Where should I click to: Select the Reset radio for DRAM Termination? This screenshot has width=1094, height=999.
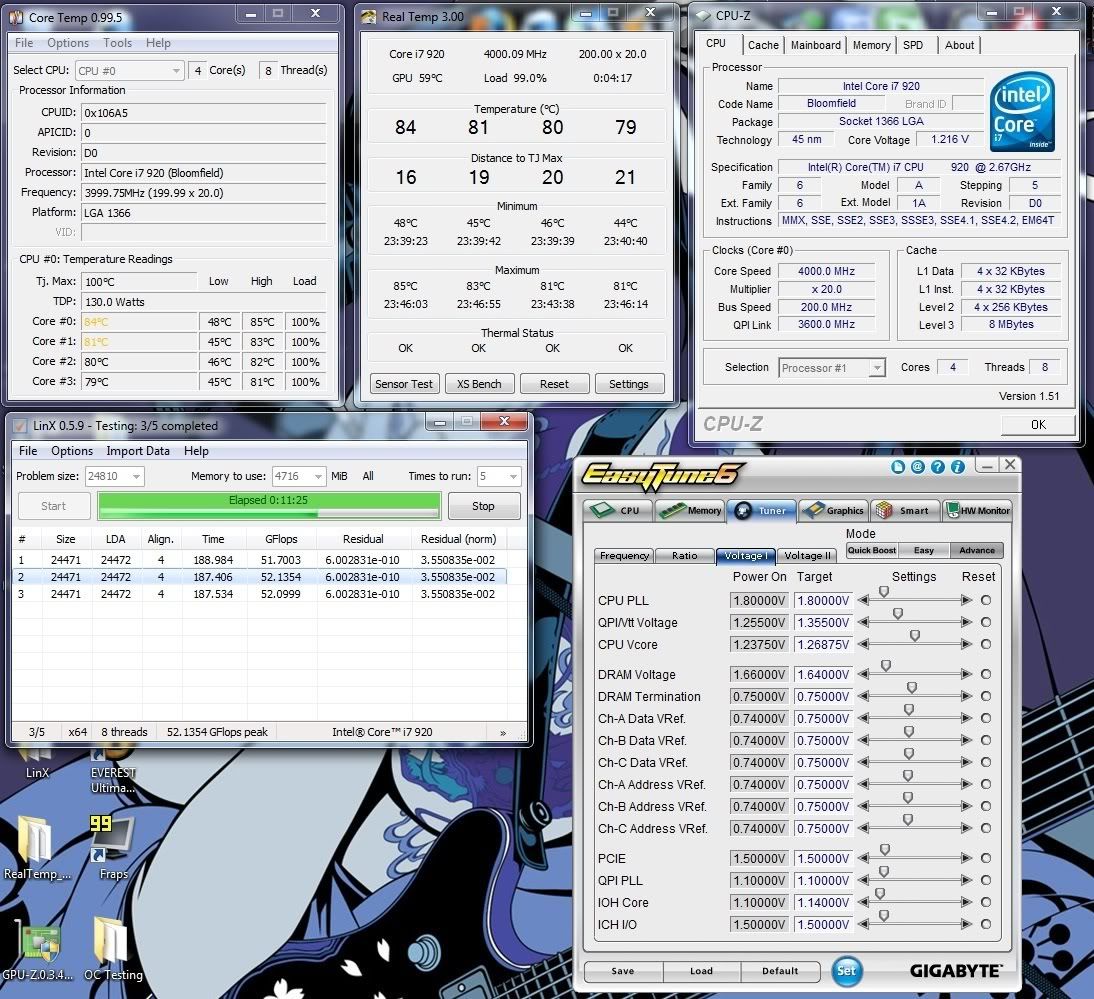pos(986,696)
